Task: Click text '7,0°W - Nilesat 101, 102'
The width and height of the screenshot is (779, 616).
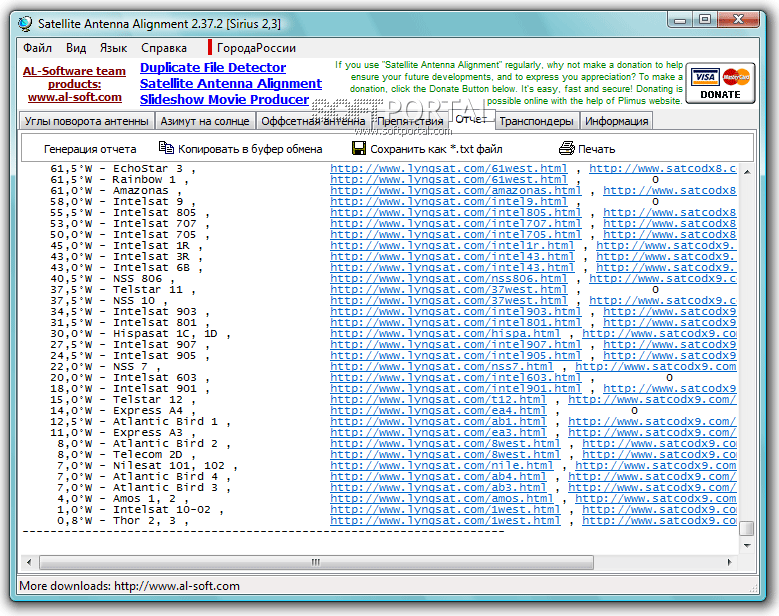Action: [141, 465]
